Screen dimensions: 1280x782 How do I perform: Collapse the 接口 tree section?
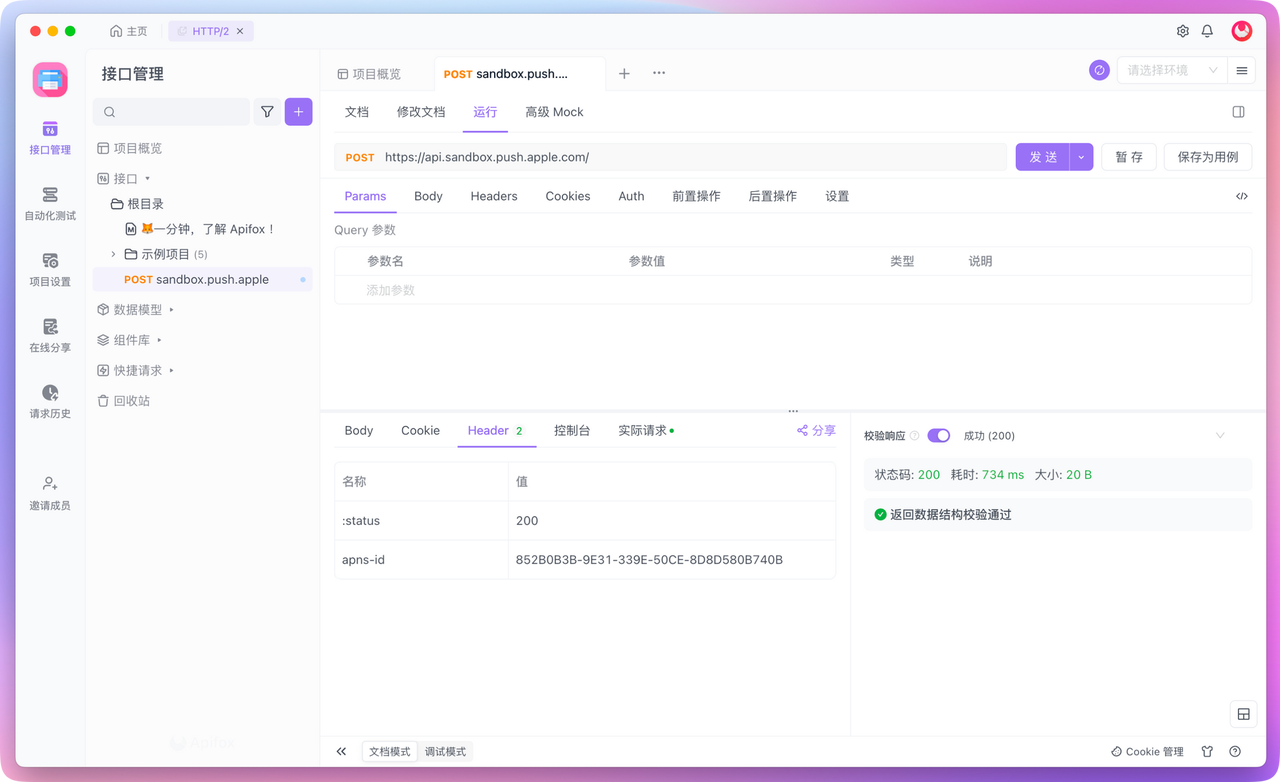(x=148, y=178)
